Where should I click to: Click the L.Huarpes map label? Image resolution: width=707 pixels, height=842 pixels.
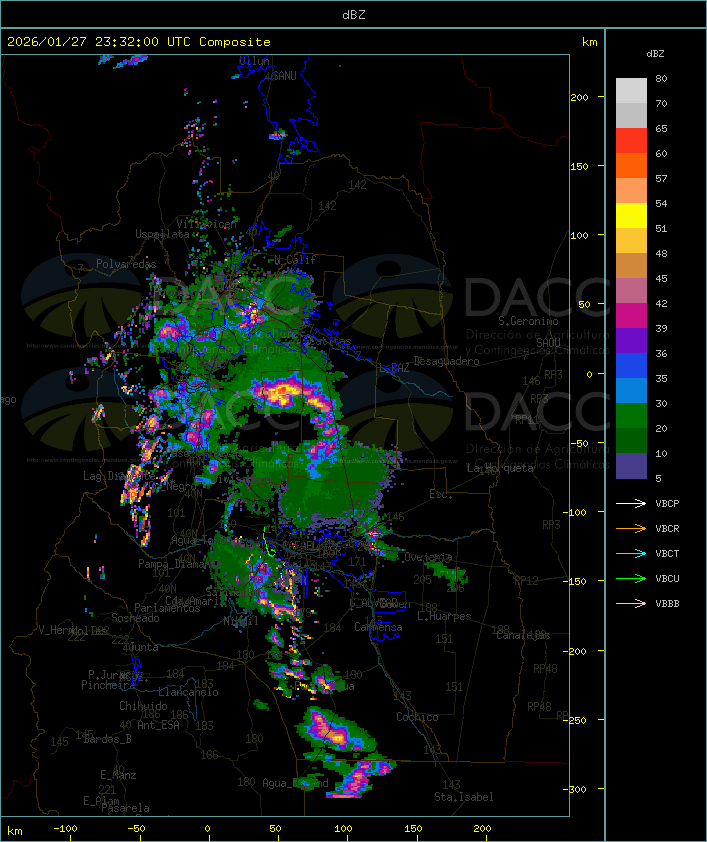444,616
